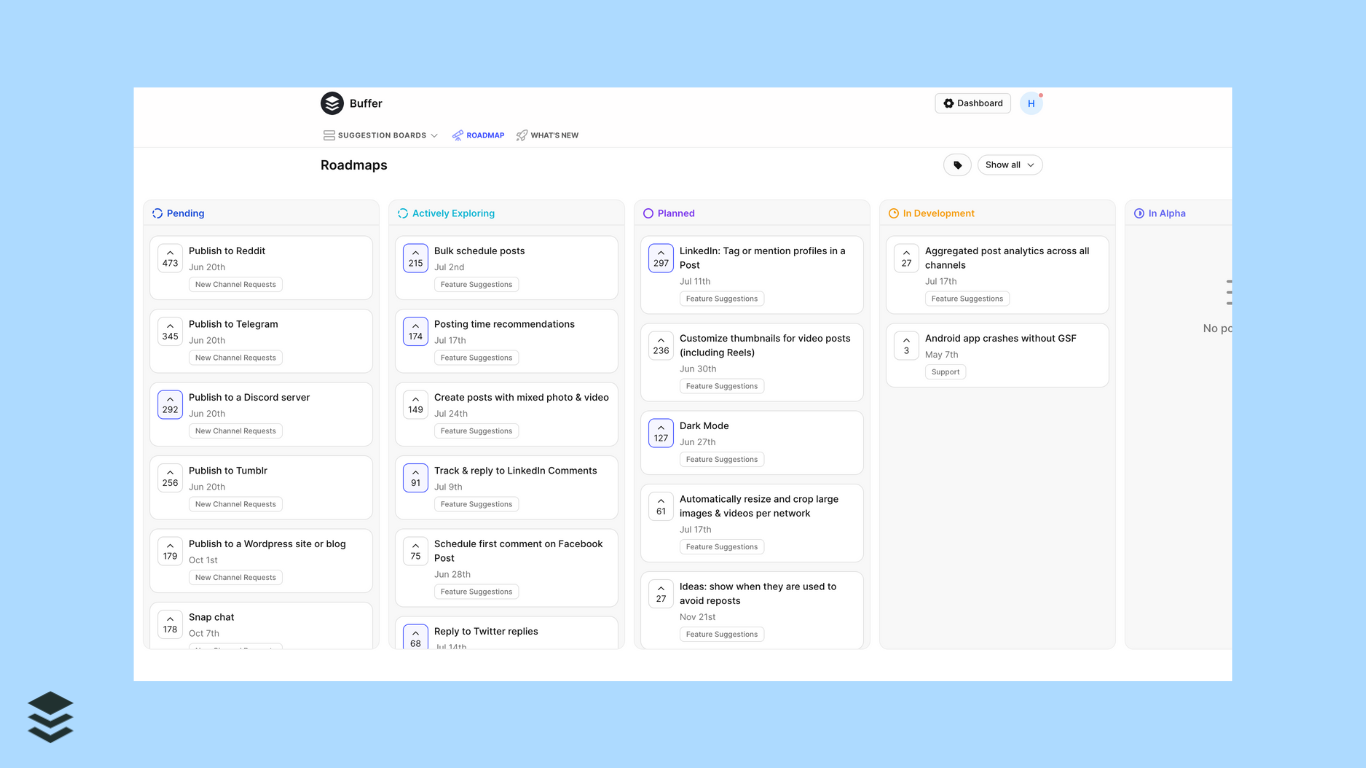Image resolution: width=1366 pixels, height=768 pixels.
Task: Click Feature Suggestions tag on Bulk schedule posts
Action: [x=476, y=285]
